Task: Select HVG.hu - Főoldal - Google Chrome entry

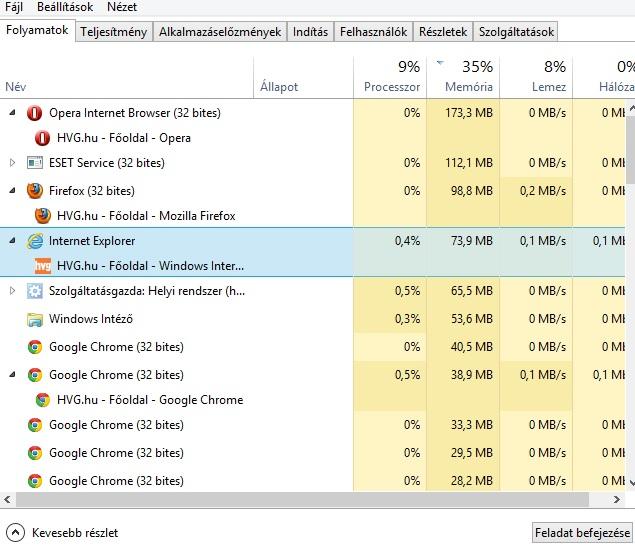Action: (x=150, y=400)
